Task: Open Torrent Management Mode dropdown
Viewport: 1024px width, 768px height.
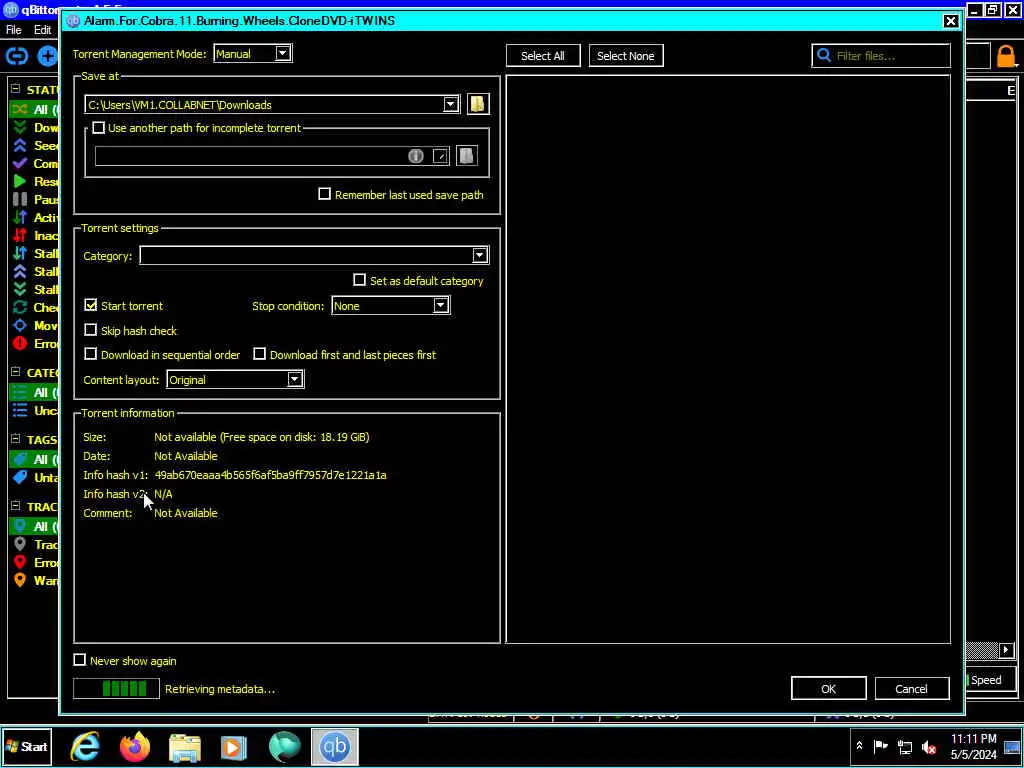Action: [253, 54]
